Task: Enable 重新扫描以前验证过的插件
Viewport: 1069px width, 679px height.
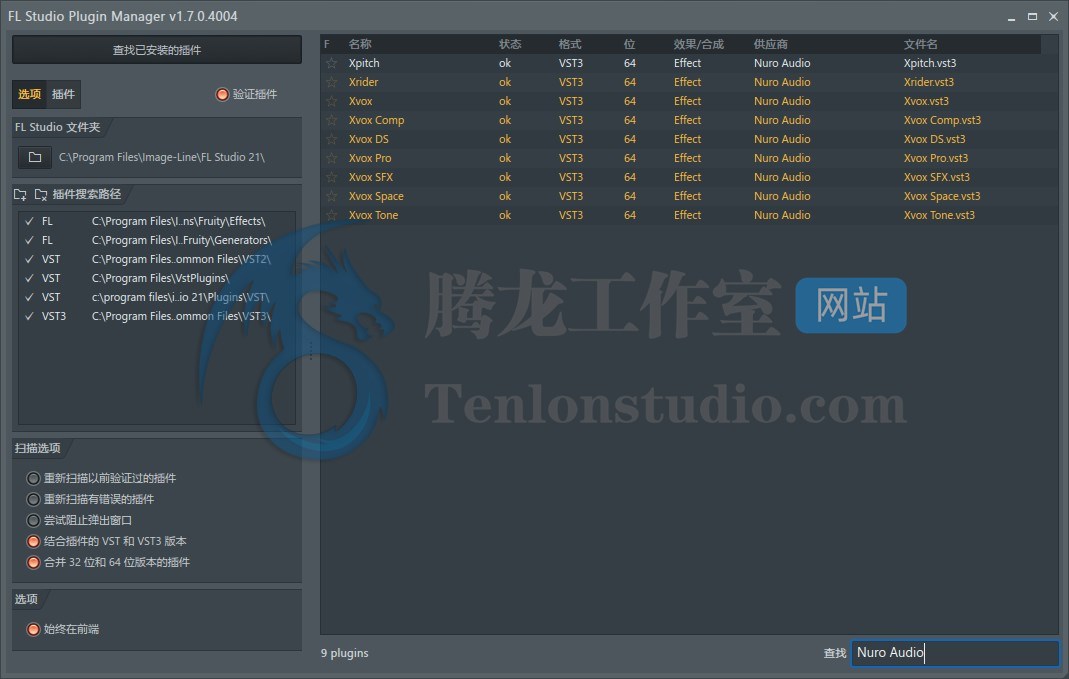Action: tap(33, 478)
